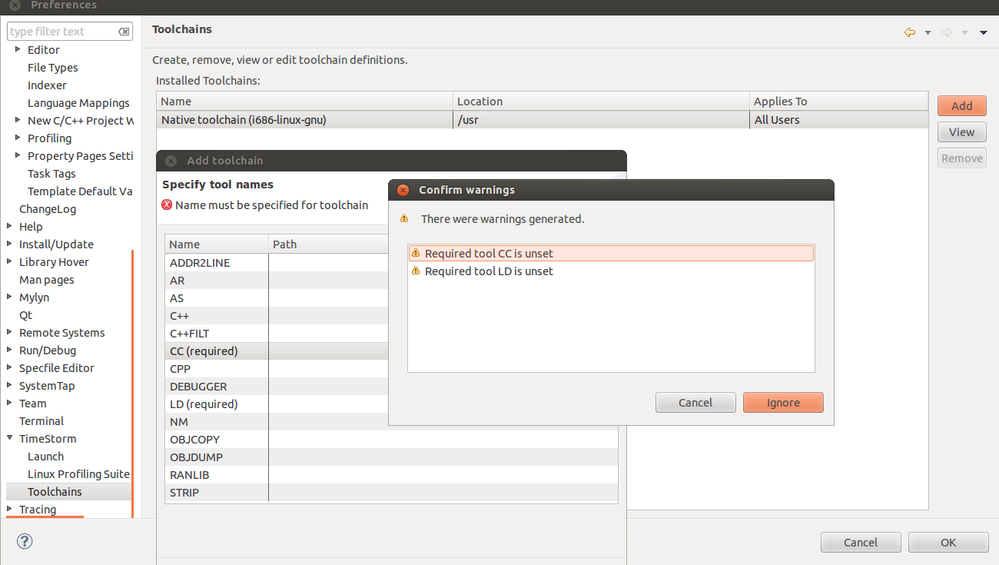Select the DEBUGGER tool row

click(277, 387)
